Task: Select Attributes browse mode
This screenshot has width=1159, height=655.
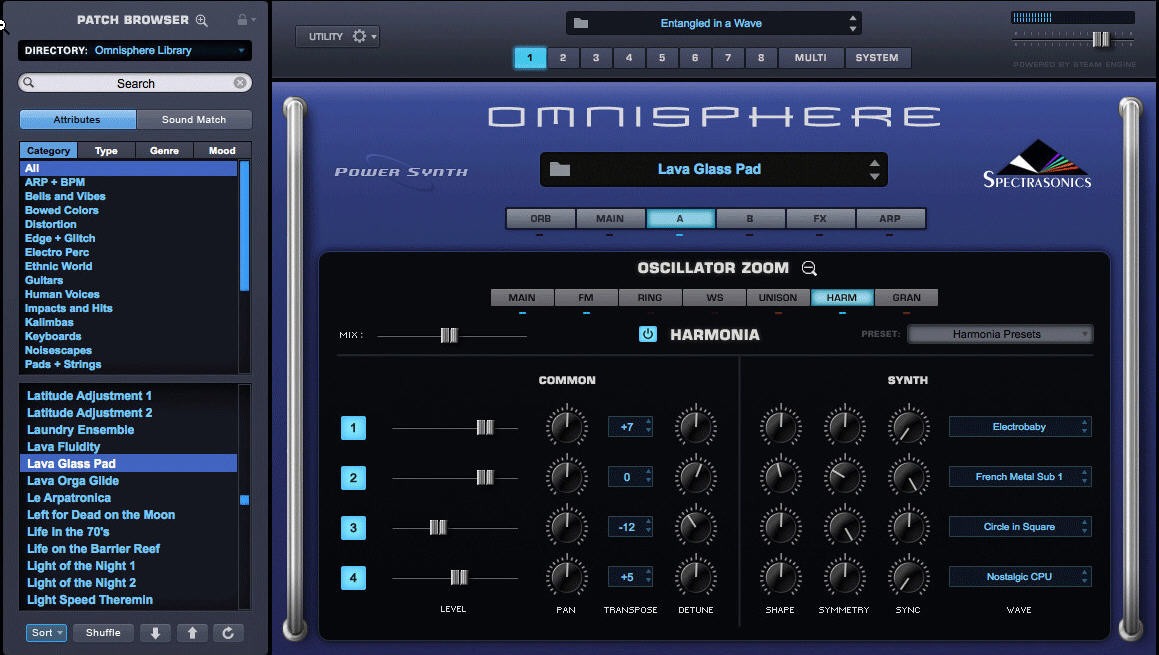Action: click(x=78, y=119)
